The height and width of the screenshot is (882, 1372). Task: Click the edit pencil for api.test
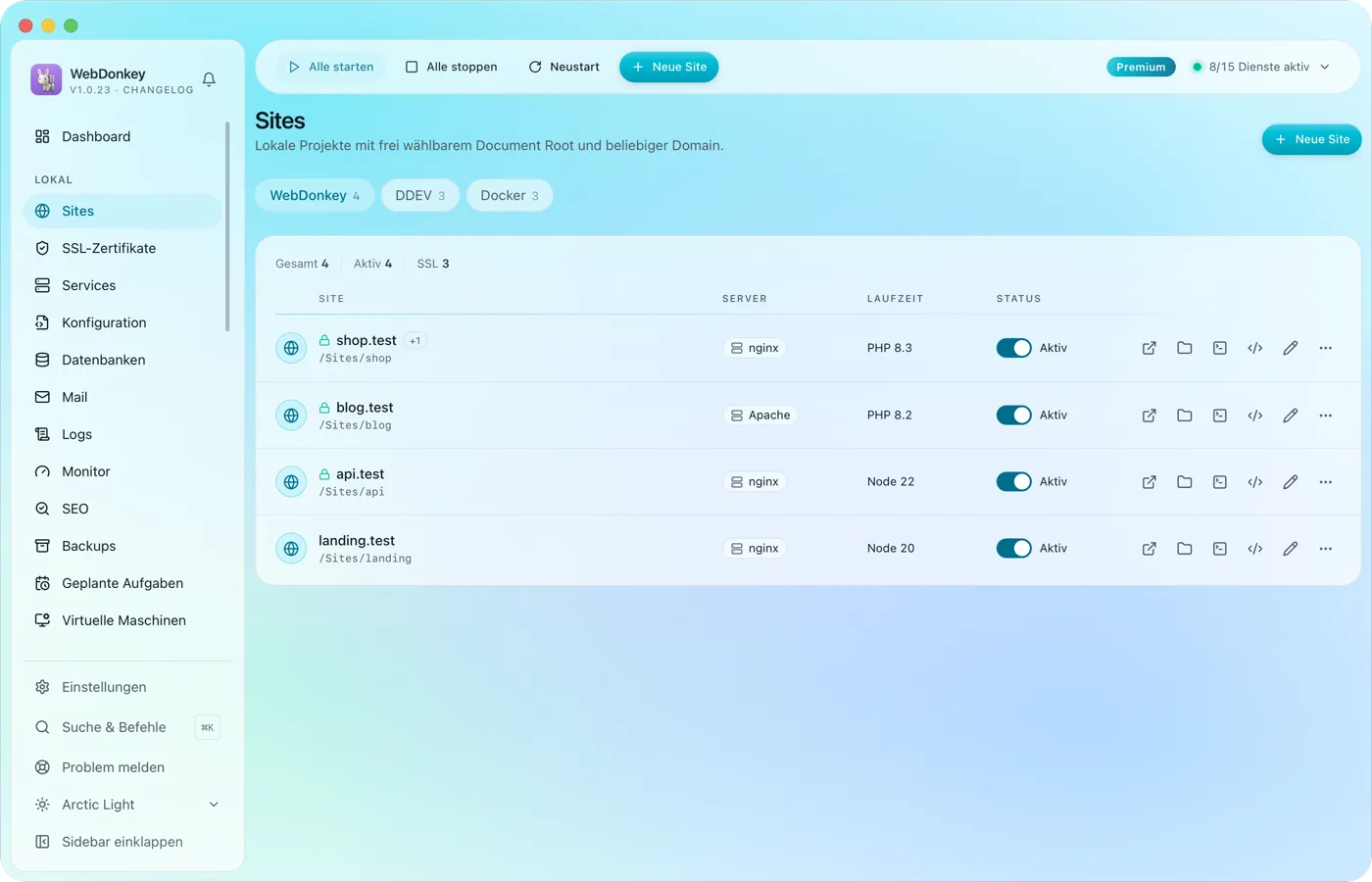[x=1291, y=482]
